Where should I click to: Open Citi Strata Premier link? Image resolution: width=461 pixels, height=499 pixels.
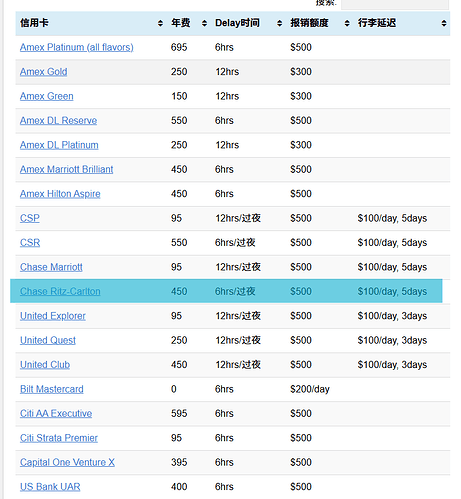click(59, 438)
